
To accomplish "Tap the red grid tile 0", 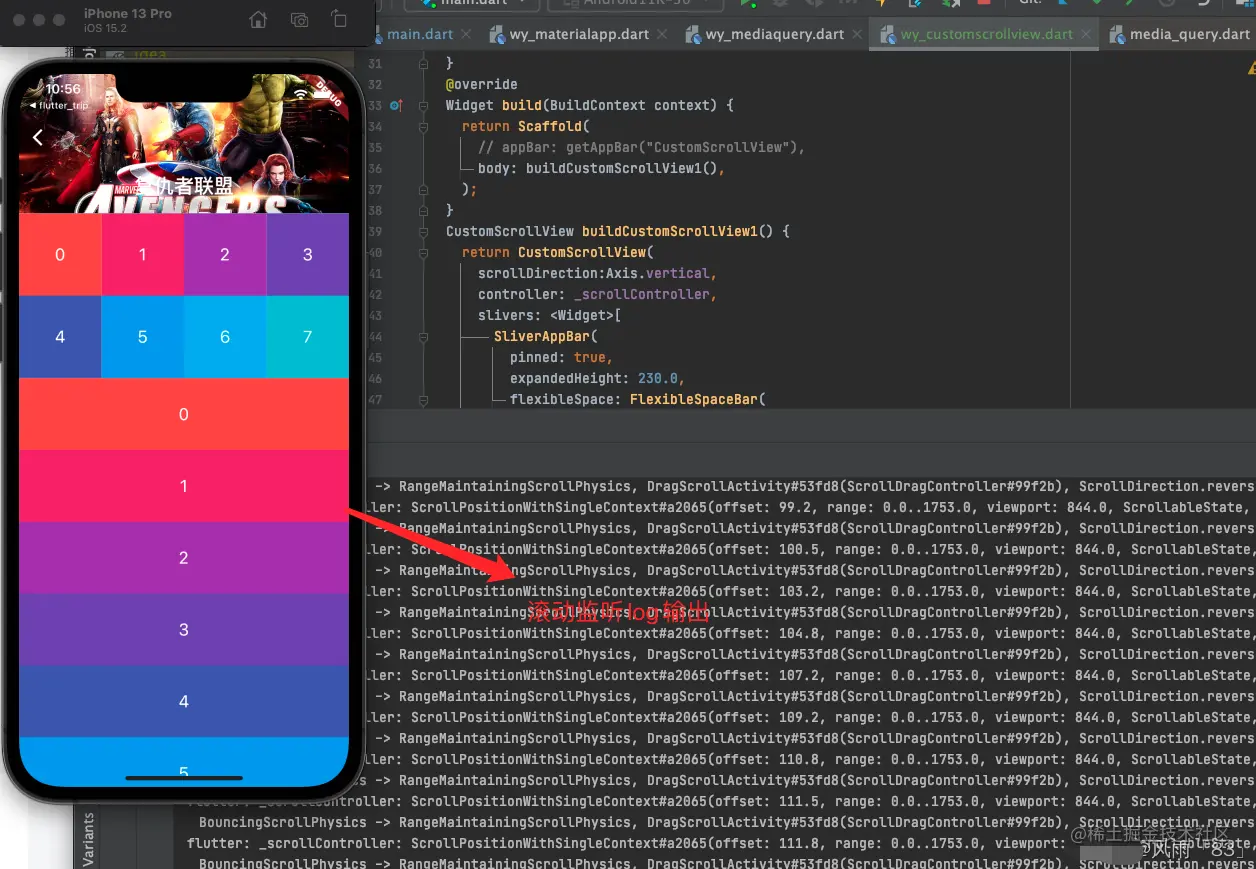I will tap(60, 254).
